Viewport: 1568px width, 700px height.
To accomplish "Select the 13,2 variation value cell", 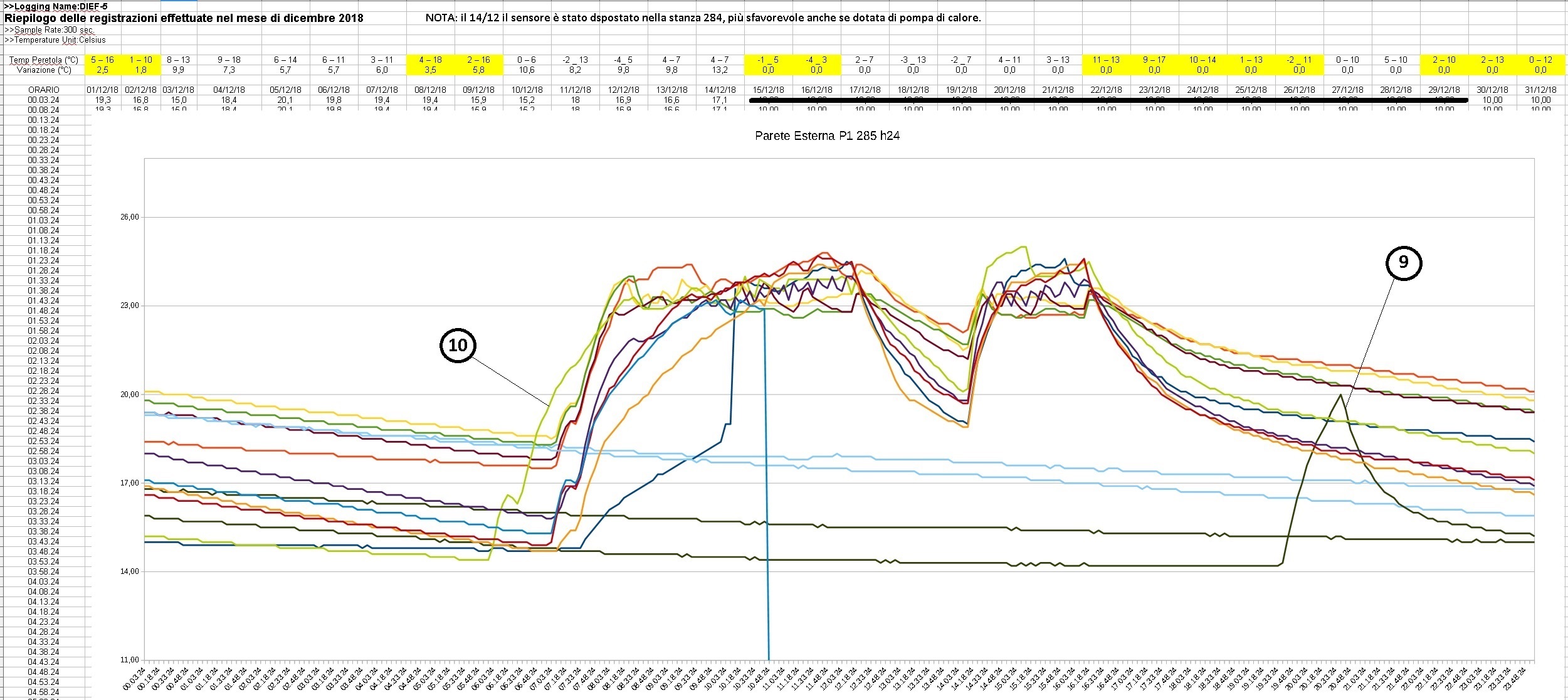I will coord(720,70).
